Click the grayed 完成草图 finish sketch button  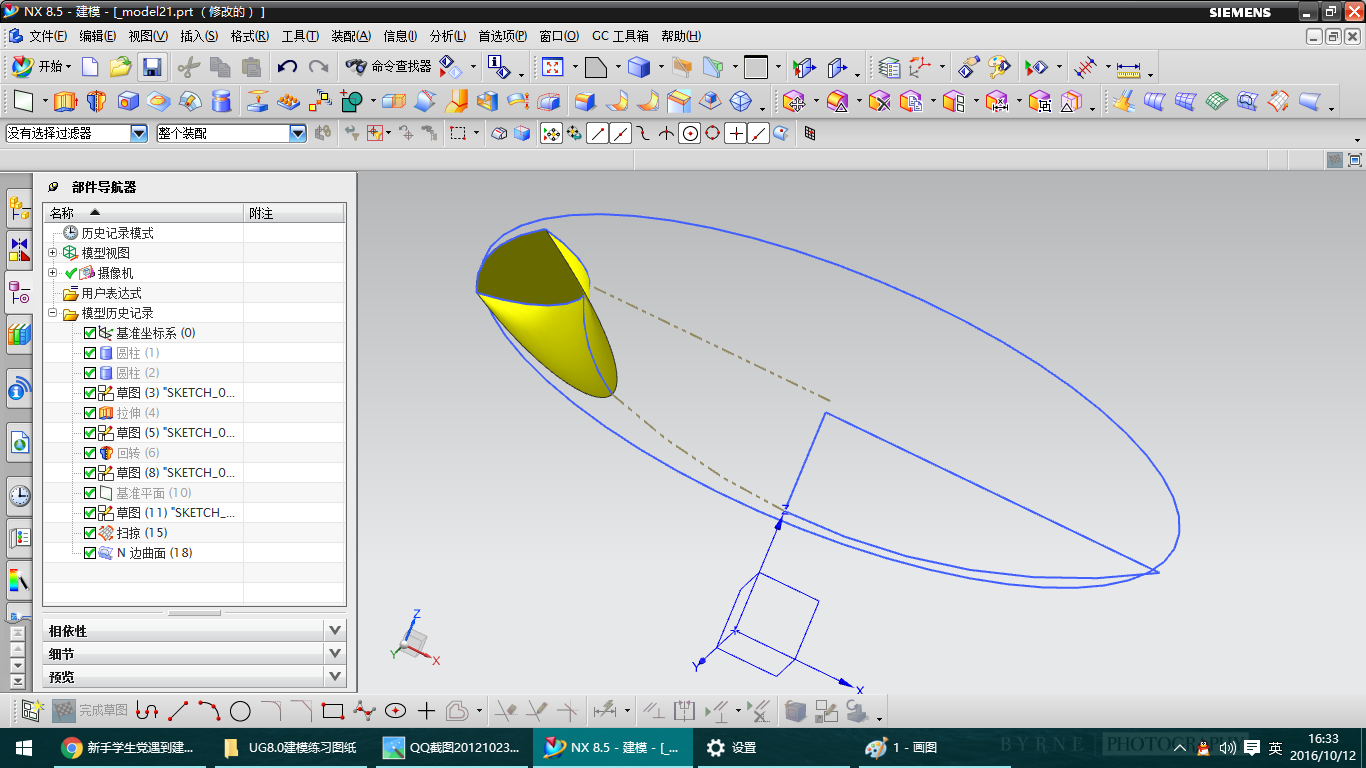pyautogui.click(x=90, y=711)
